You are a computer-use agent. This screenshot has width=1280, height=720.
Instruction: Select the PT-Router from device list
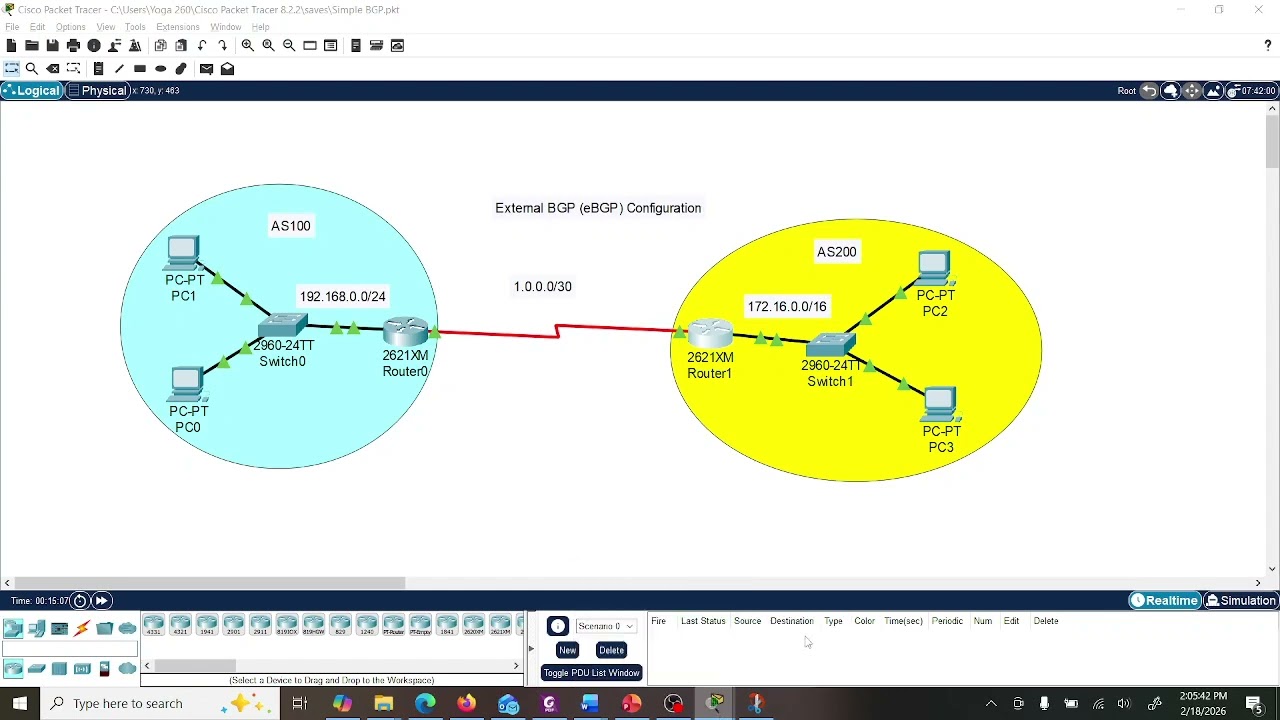[394, 626]
